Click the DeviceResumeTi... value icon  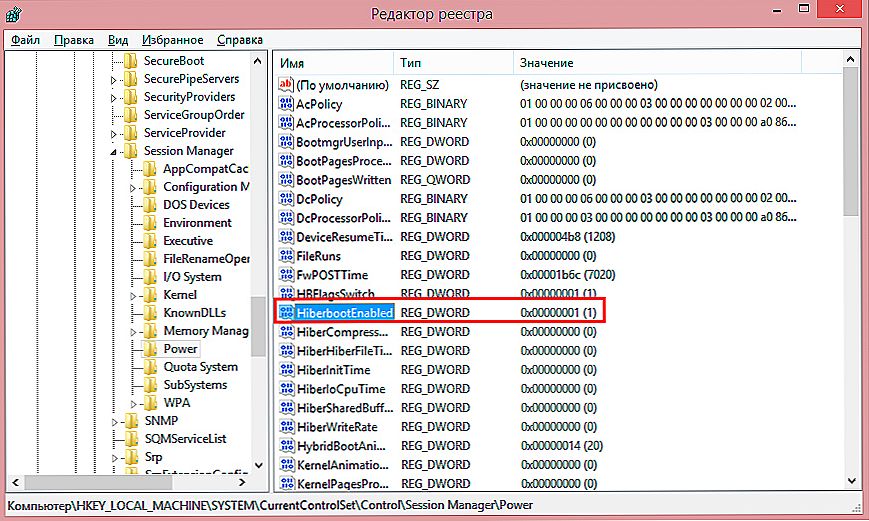click(x=286, y=237)
